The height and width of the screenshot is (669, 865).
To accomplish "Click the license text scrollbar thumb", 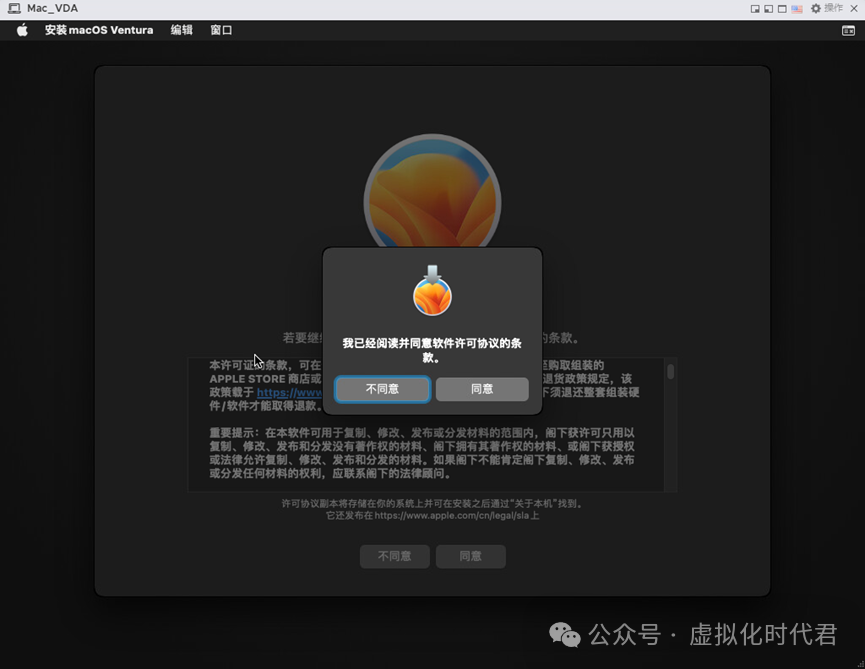I will [670, 371].
